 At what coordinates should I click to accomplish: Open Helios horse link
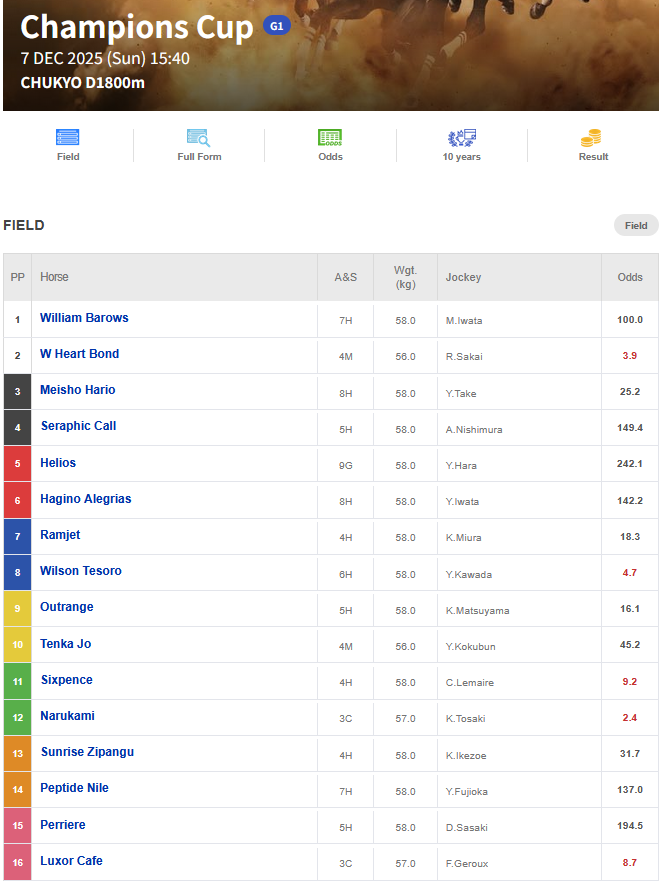58,463
